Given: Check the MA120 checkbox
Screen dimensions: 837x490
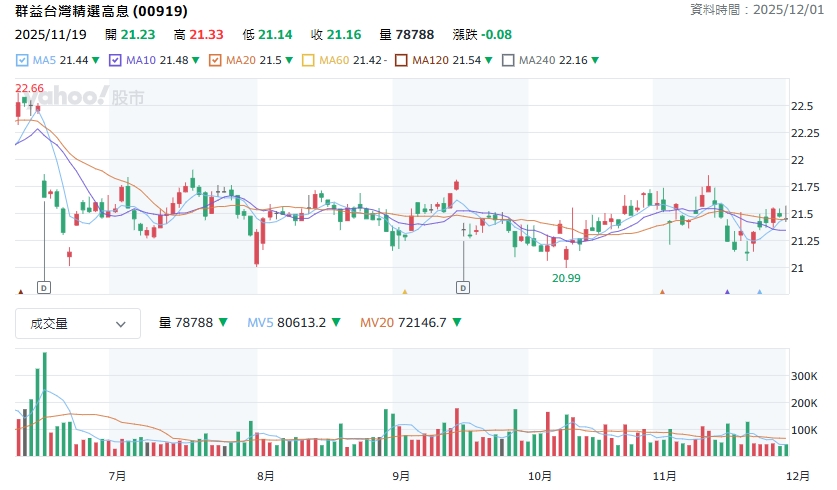Looking at the screenshot, I should click(x=402, y=61).
